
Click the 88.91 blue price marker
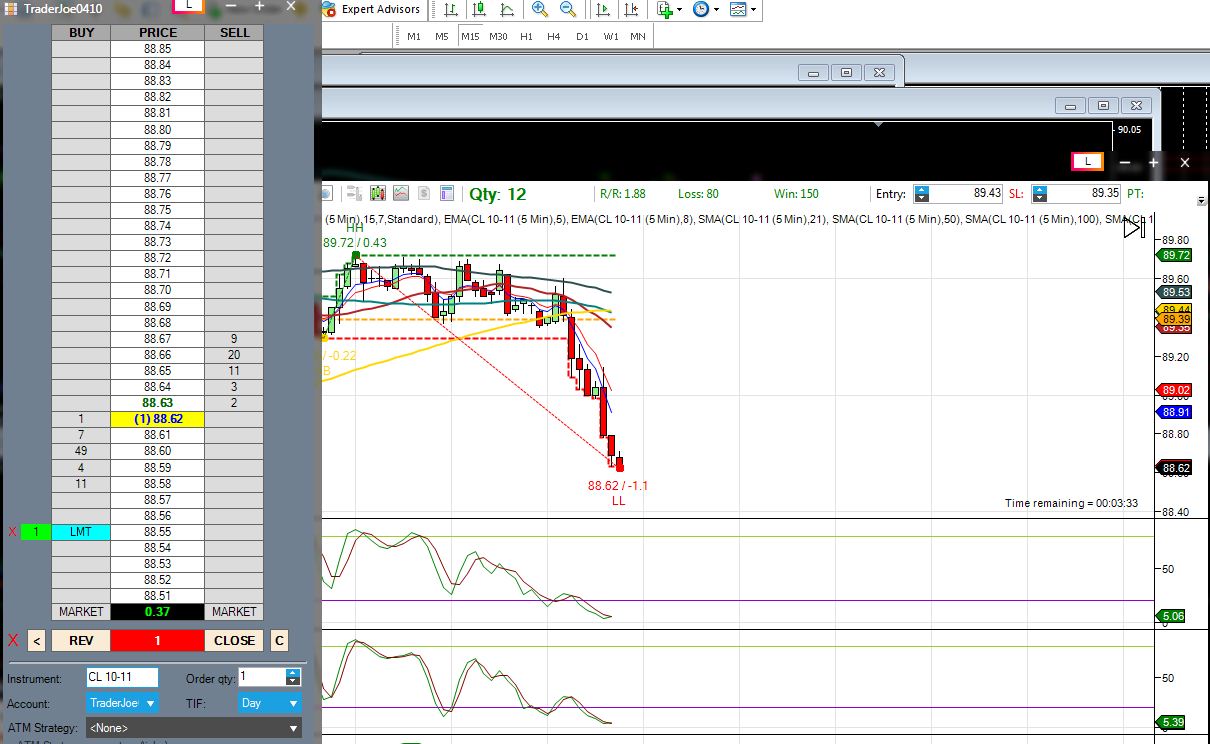coord(1175,412)
